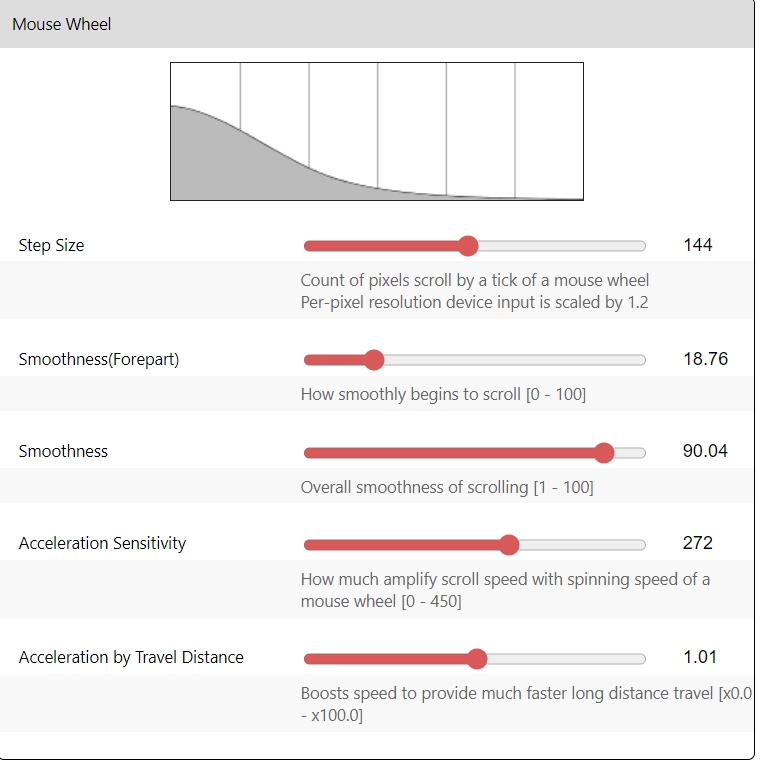This screenshot has width=761, height=760.
Task: Click the Acceleration by Travel Distance label
Action: coord(131,657)
